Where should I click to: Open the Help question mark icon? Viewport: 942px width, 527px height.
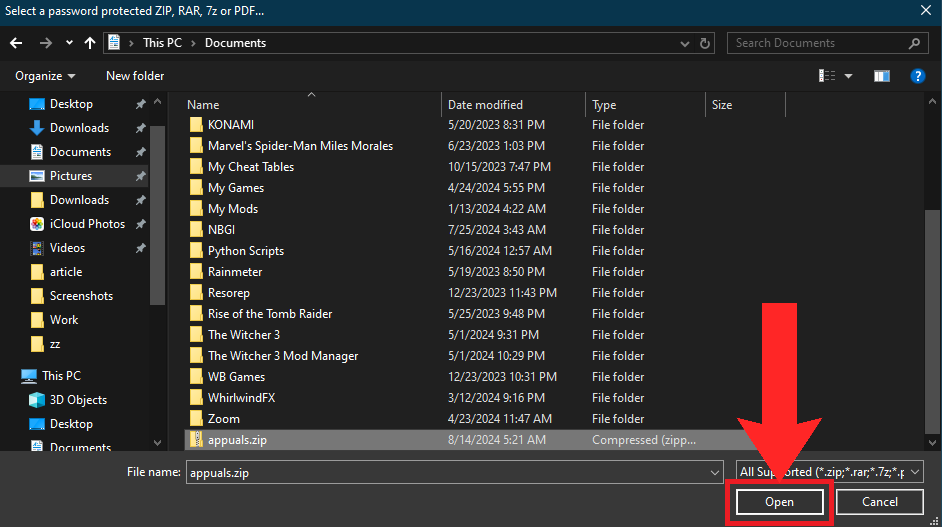coord(917,76)
